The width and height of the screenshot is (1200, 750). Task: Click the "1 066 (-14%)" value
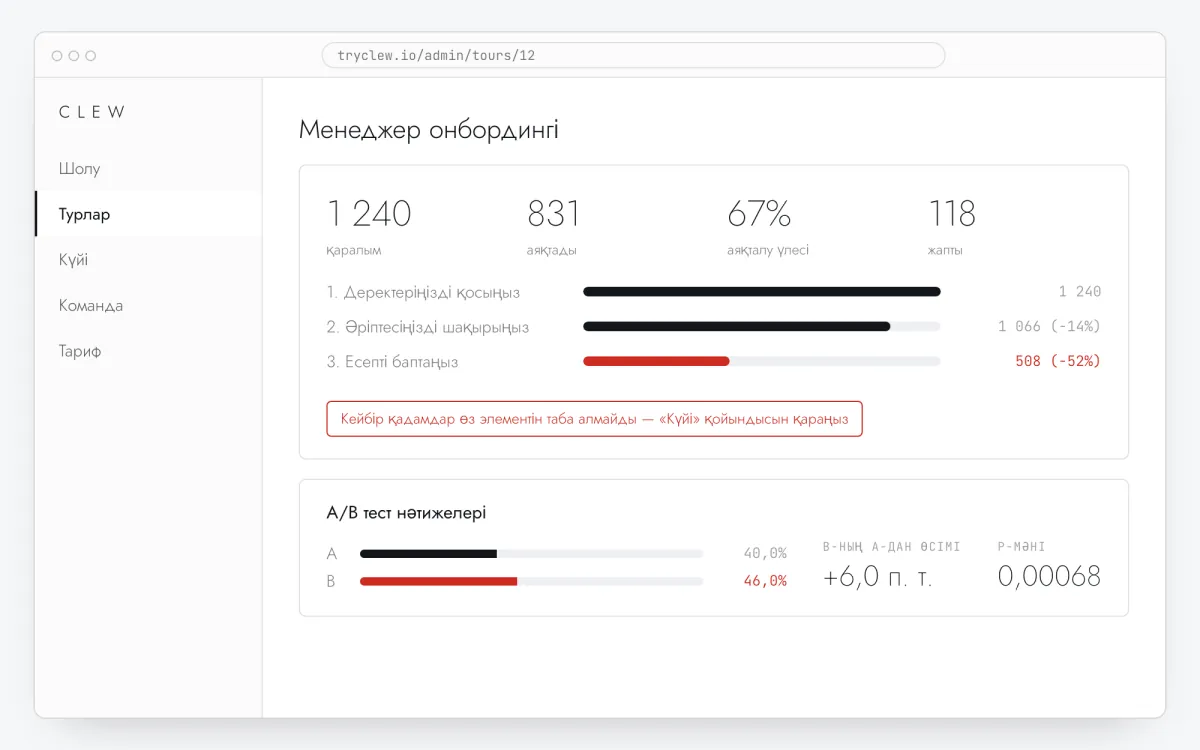point(1049,326)
